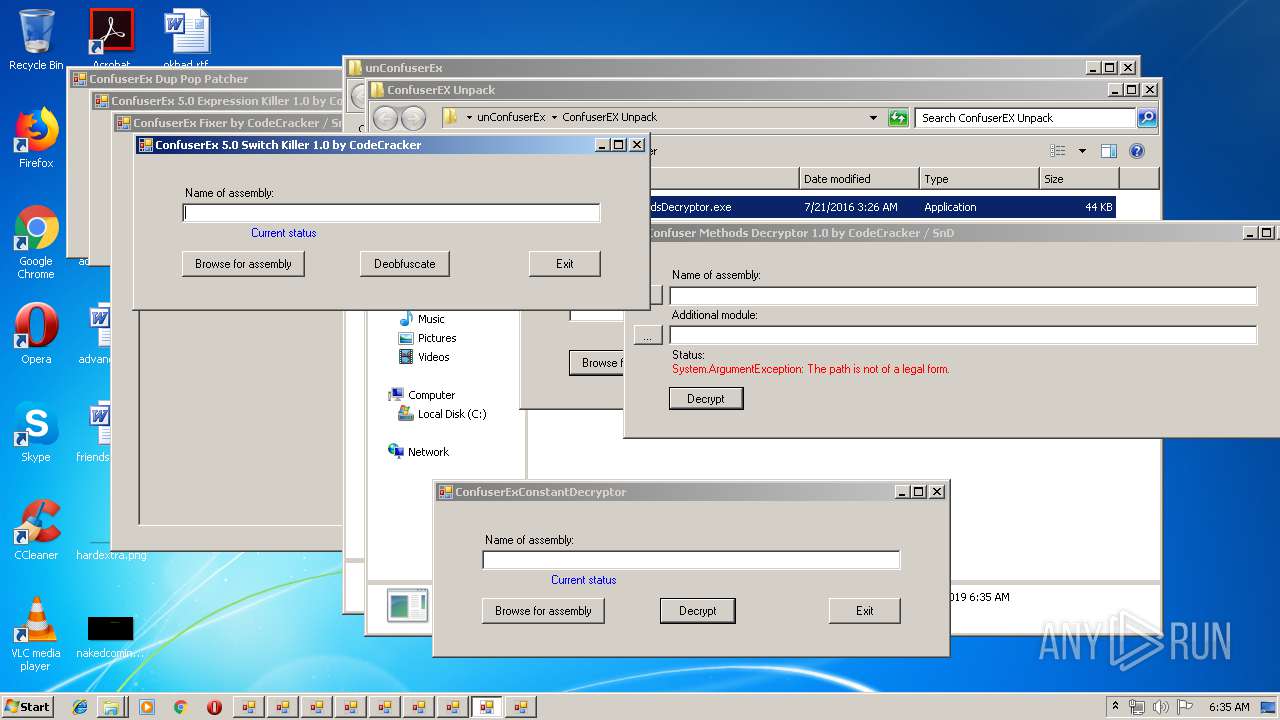Screen dimensions: 1280x720
Task: Open dropdown arrow before unConfuserEx breadcrumb
Action: click(470, 117)
